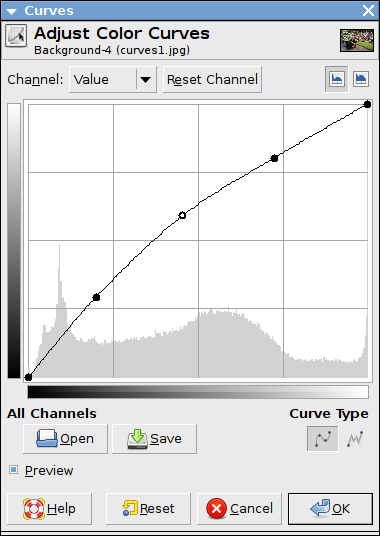Click the horizontal gradient bar below graph
The width and height of the screenshot is (380, 536).
point(198,392)
